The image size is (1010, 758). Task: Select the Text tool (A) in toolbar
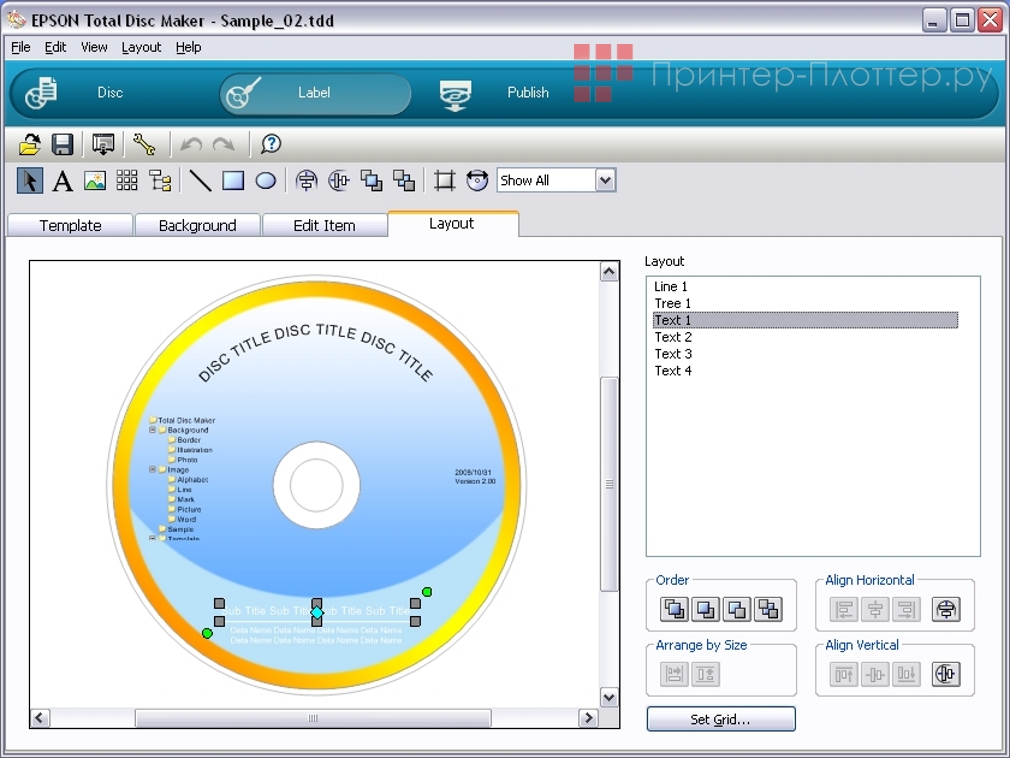pos(62,181)
